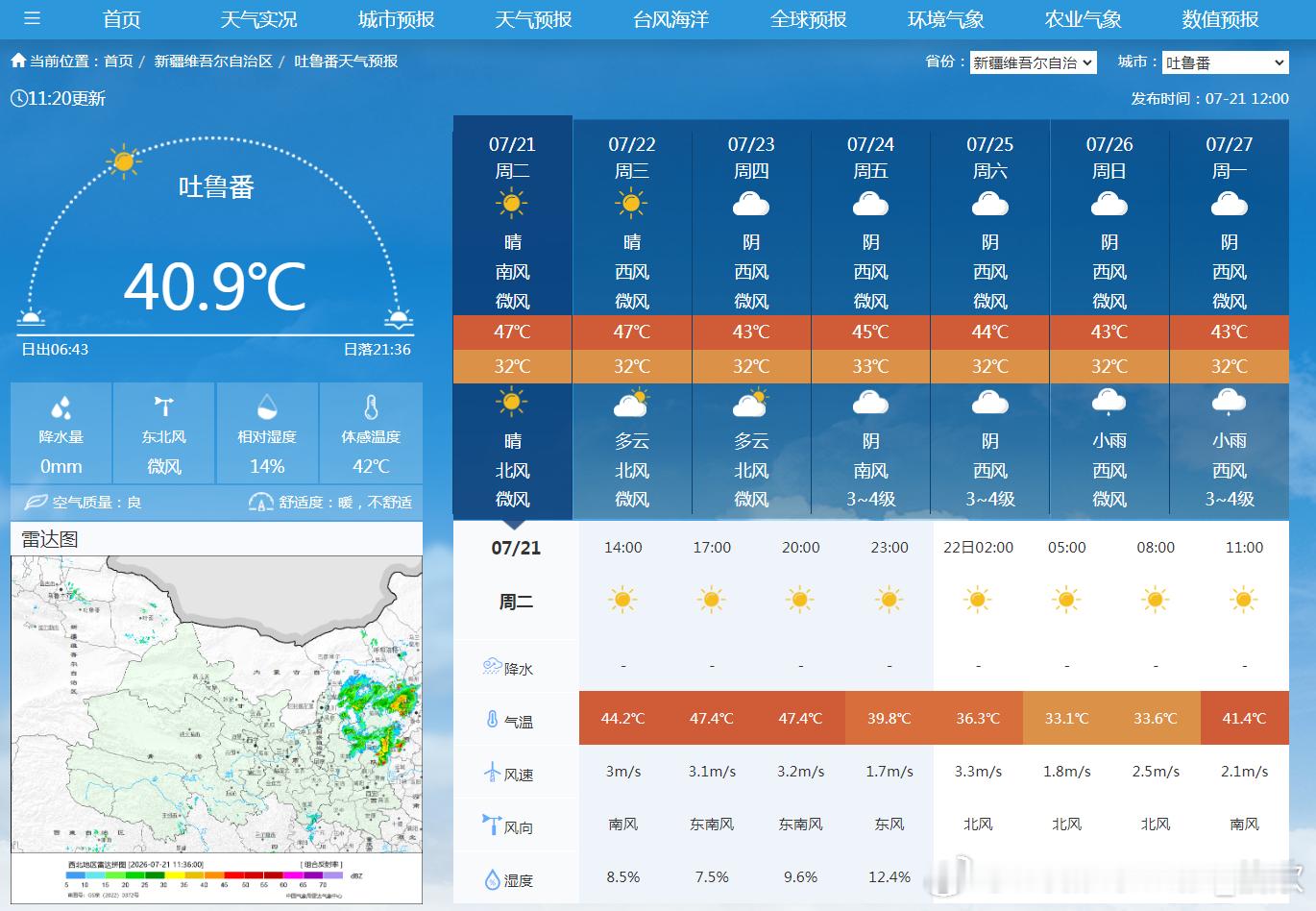Open the 环境气象 menu item
This screenshot has width=1316, height=911.
click(x=945, y=19)
